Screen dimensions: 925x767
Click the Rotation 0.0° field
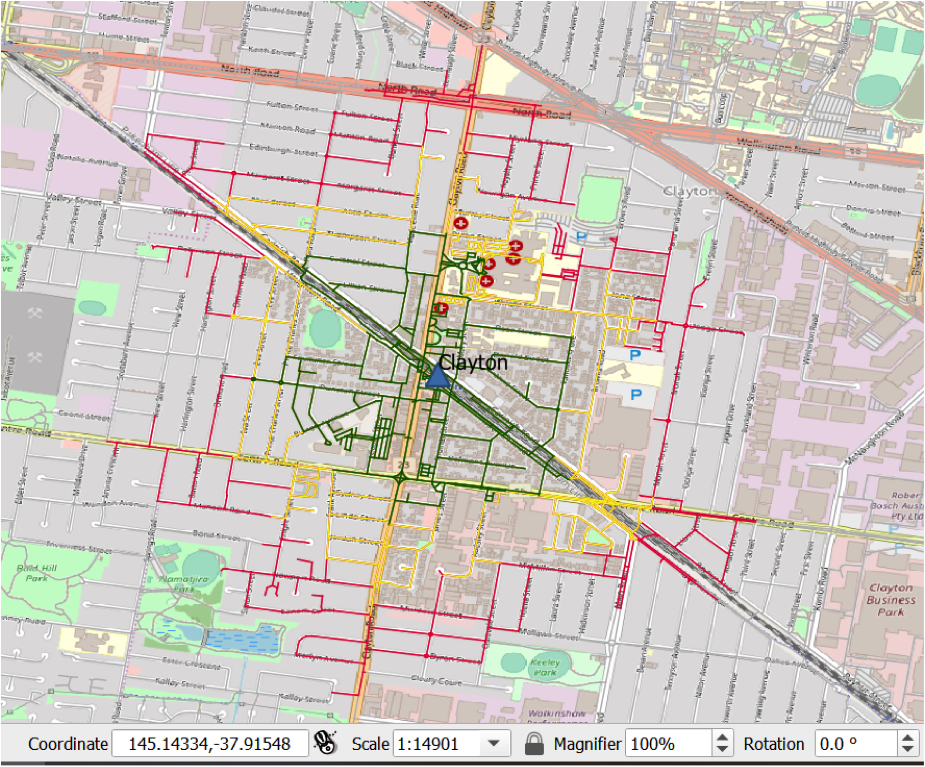click(x=854, y=743)
